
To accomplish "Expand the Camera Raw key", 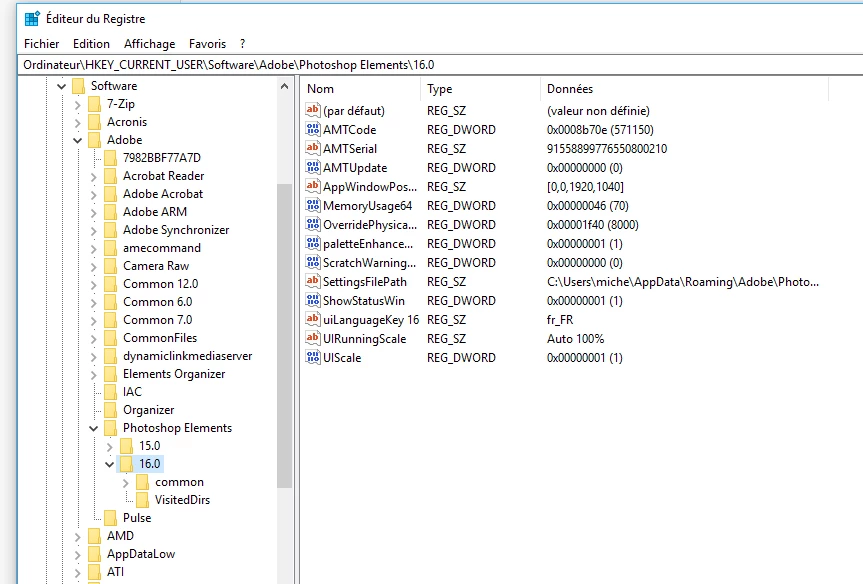I will [x=94, y=266].
